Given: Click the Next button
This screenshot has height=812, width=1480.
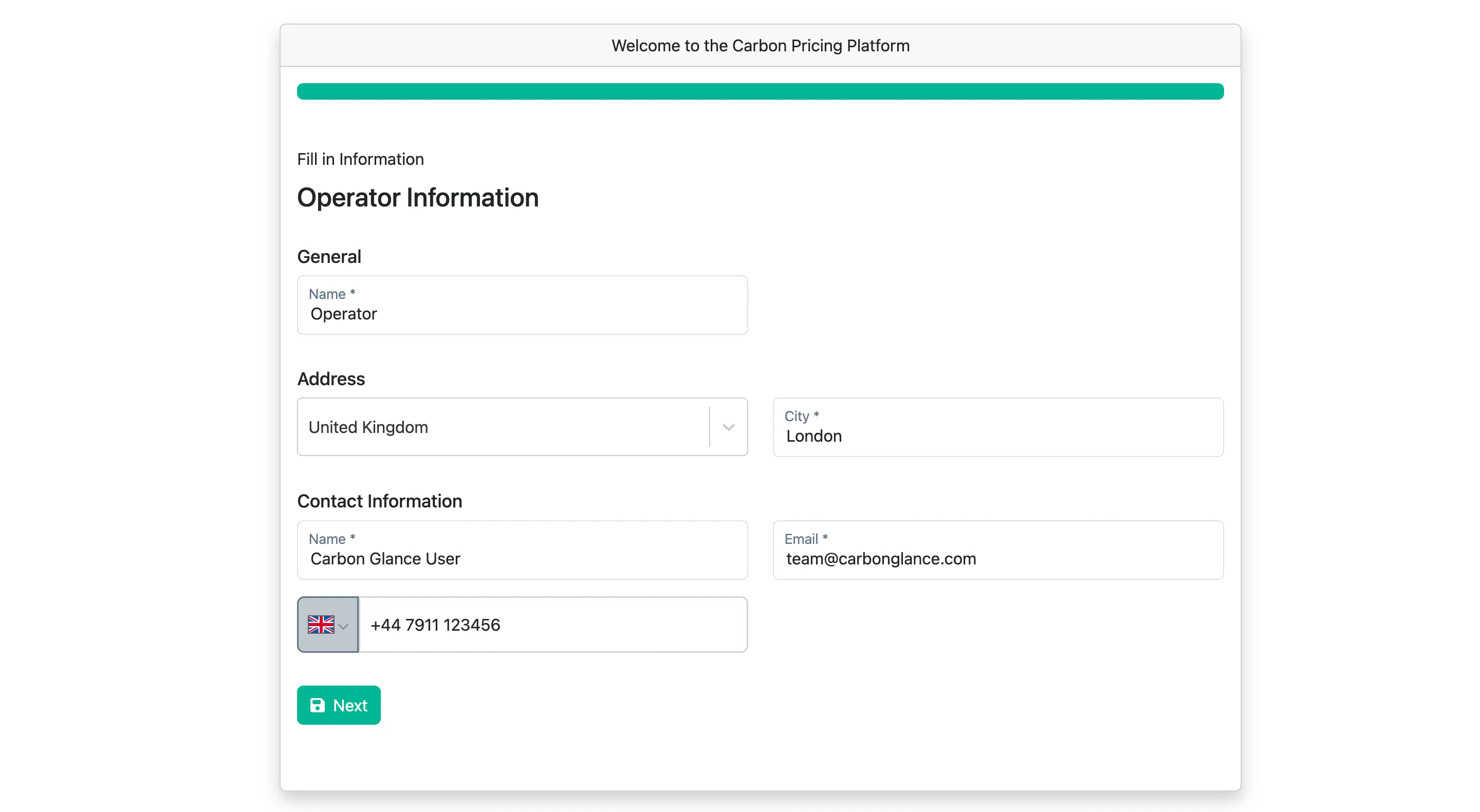Looking at the screenshot, I should coord(339,705).
